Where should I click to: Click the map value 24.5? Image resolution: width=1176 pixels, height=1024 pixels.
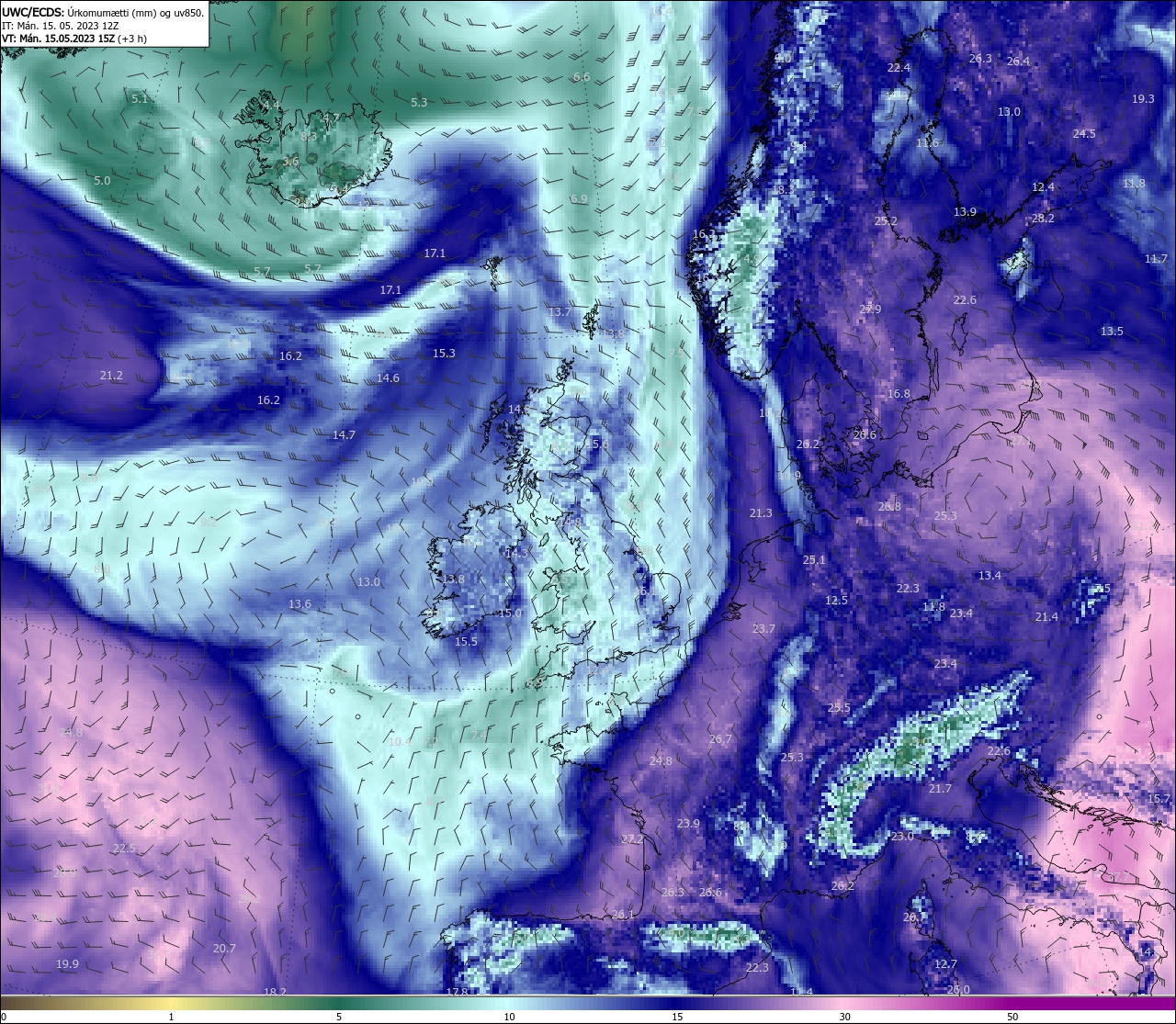(x=1084, y=134)
